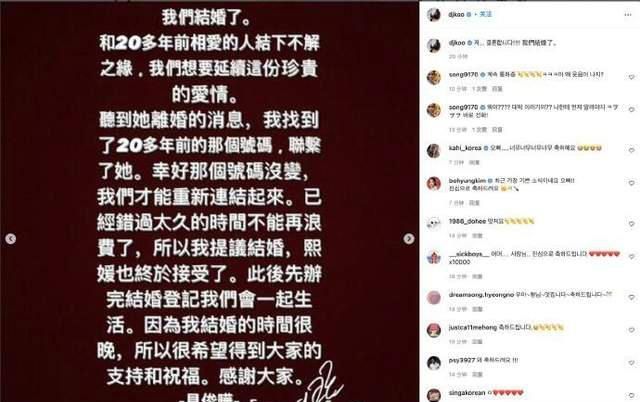640x402 pixels.
Task: Reply to kahi_korea's comment
Action: click(x=474, y=162)
